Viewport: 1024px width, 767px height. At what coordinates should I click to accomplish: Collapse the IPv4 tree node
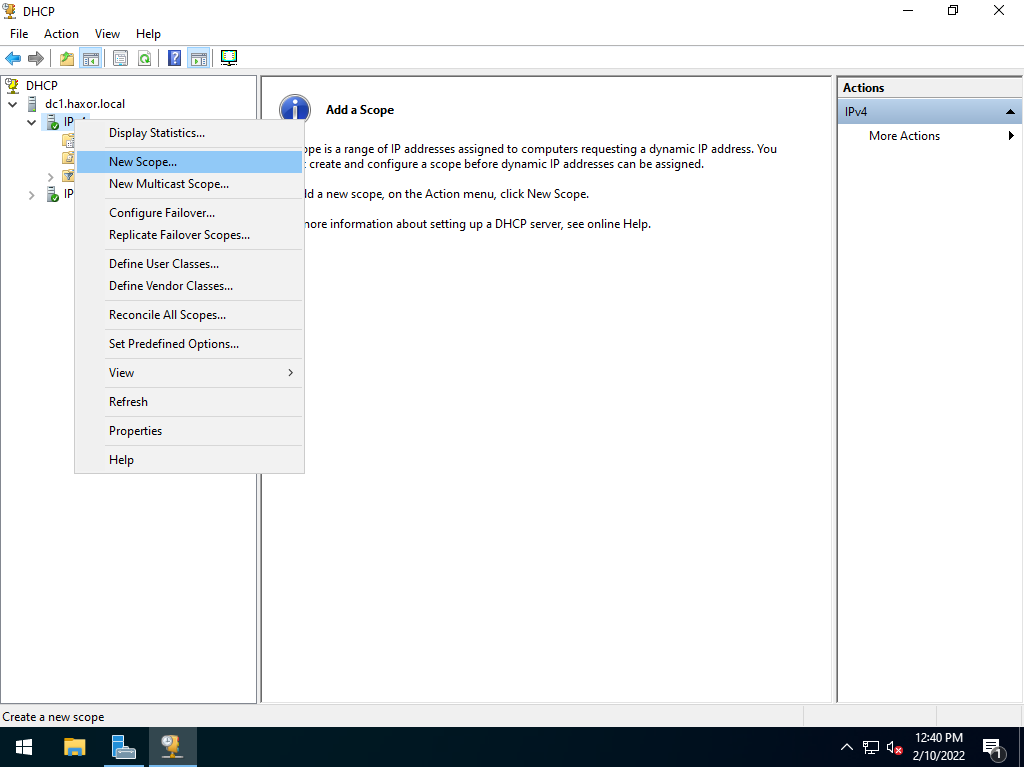click(x=31, y=122)
